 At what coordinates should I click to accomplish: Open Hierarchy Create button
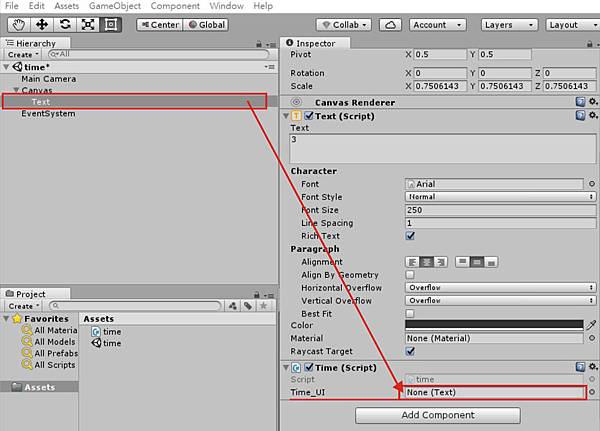pos(22,55)
